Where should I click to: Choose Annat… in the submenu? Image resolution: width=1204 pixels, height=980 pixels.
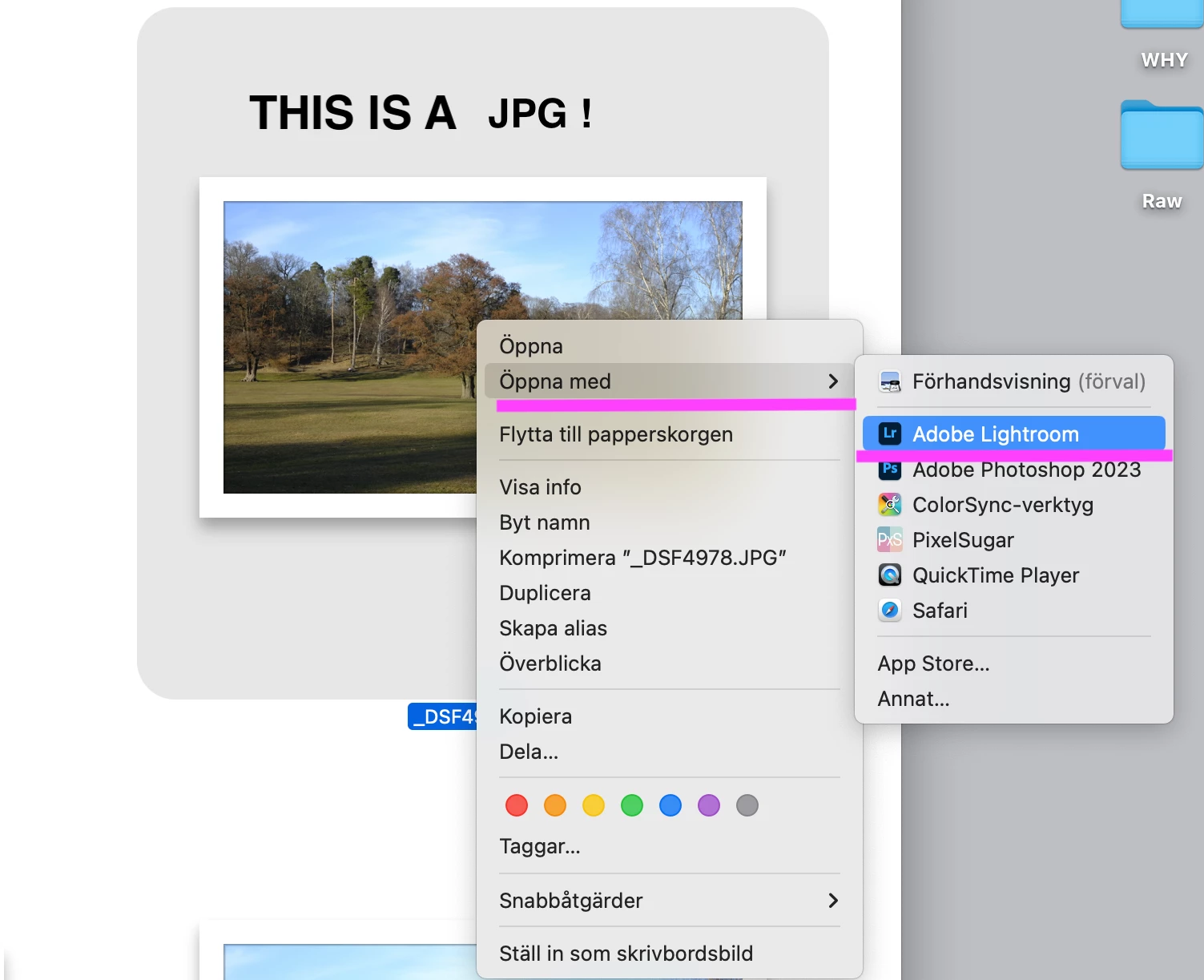(x=1014, y=699)
